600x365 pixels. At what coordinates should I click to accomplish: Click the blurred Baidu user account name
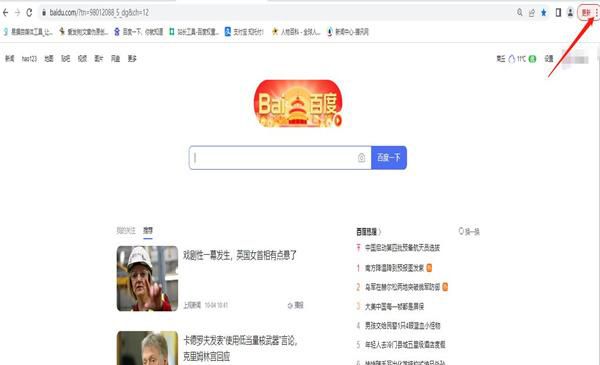click(576, 59)
